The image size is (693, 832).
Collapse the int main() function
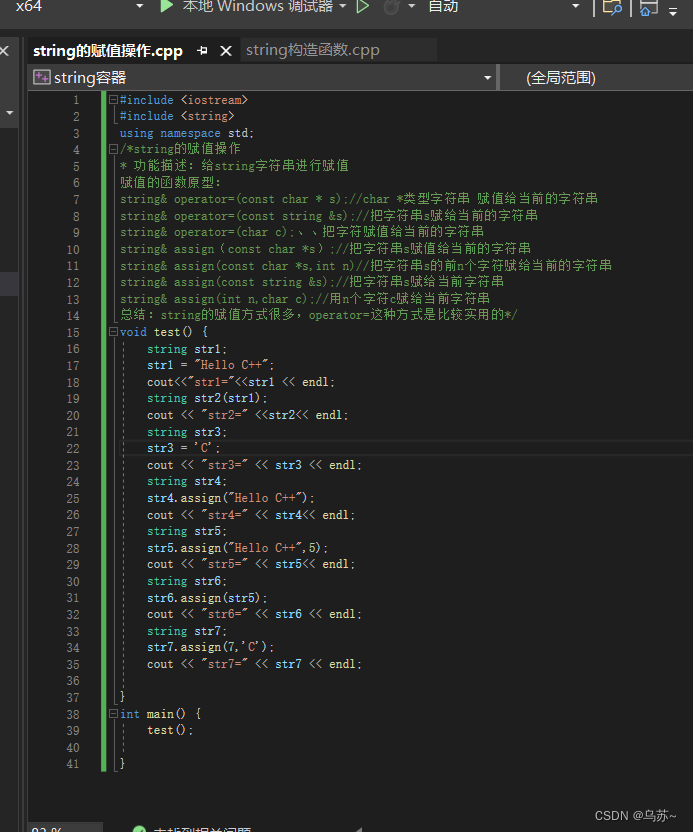113,714
